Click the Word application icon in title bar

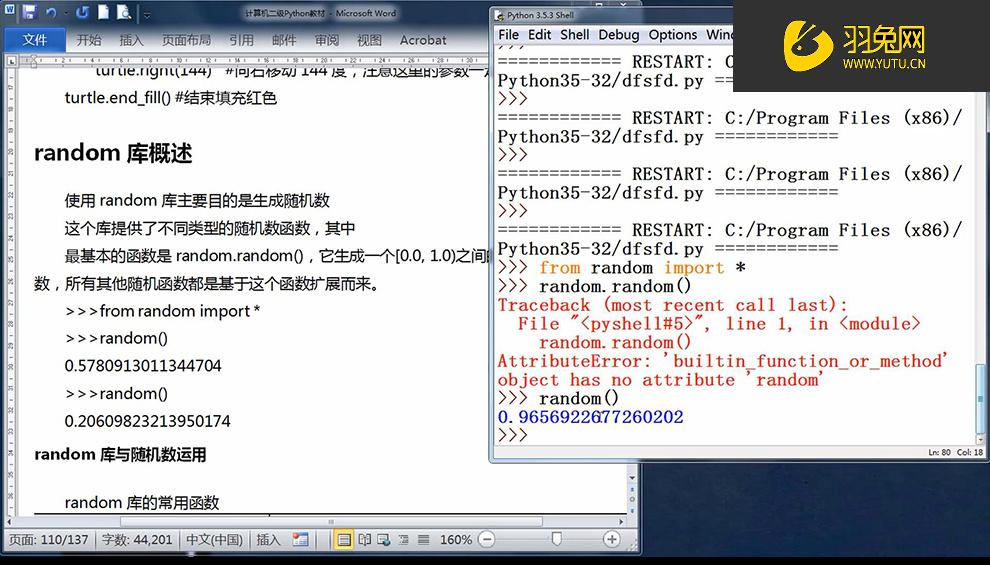pos(9,11)
